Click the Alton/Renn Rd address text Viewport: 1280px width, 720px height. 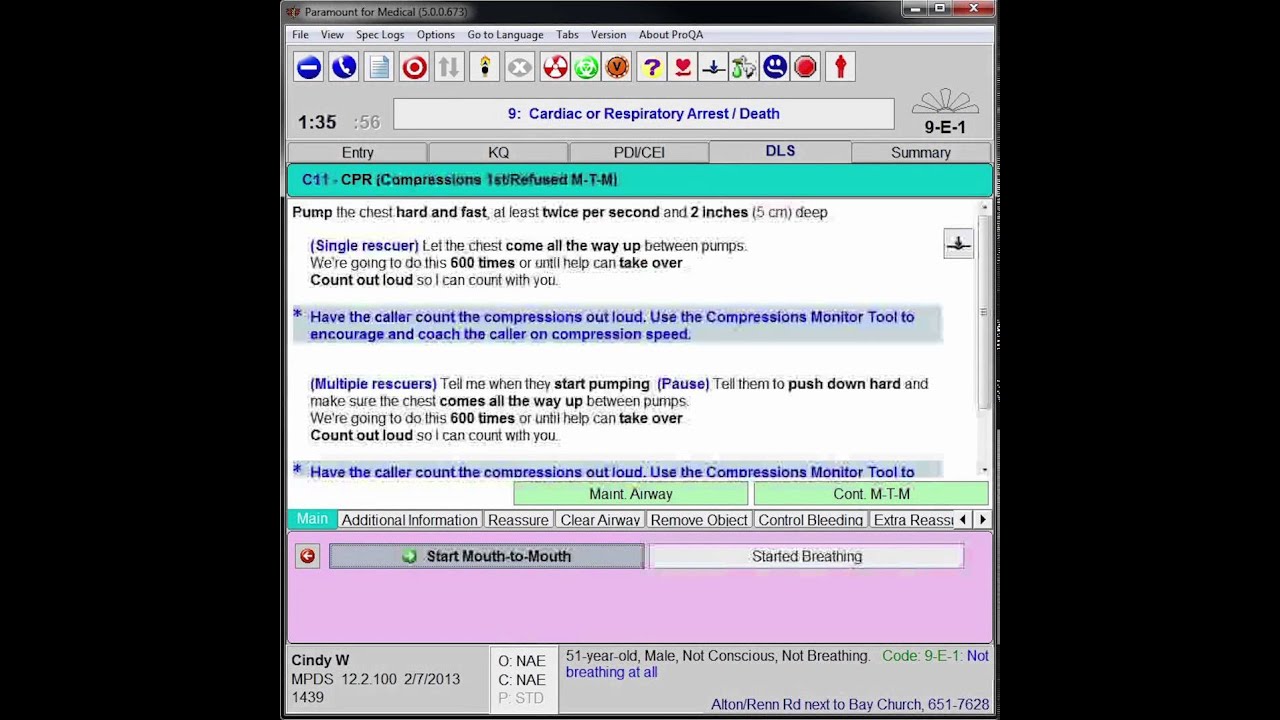tap(850, 704)
